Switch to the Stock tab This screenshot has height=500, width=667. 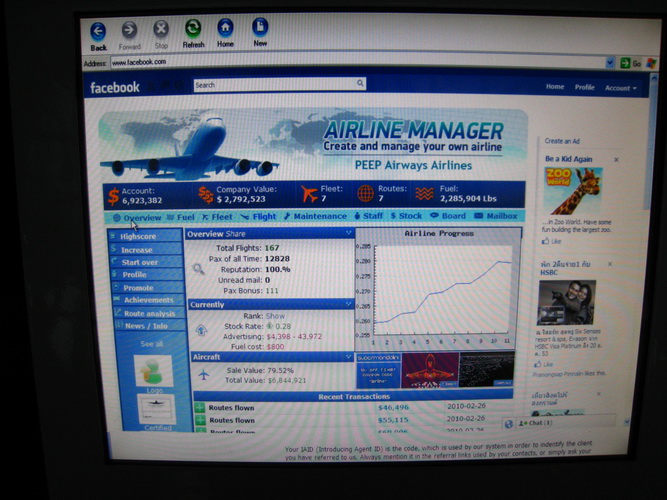pyautogui.click(x=406, y=216)
